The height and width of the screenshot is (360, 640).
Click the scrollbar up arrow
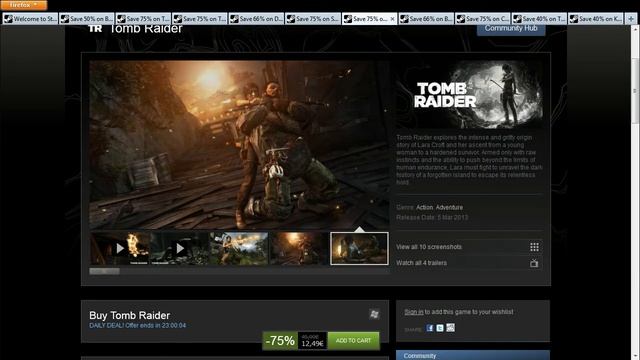point(635,29)
